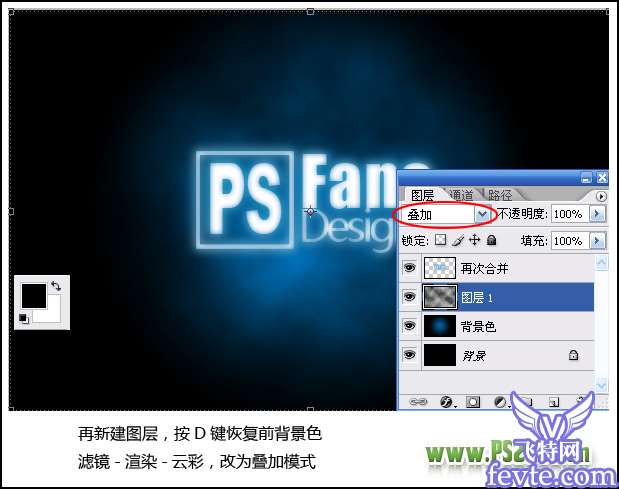Viewport: 619px width, 489px height.
Task: Click the black foreground color swatch
Action: click(34, 296)
